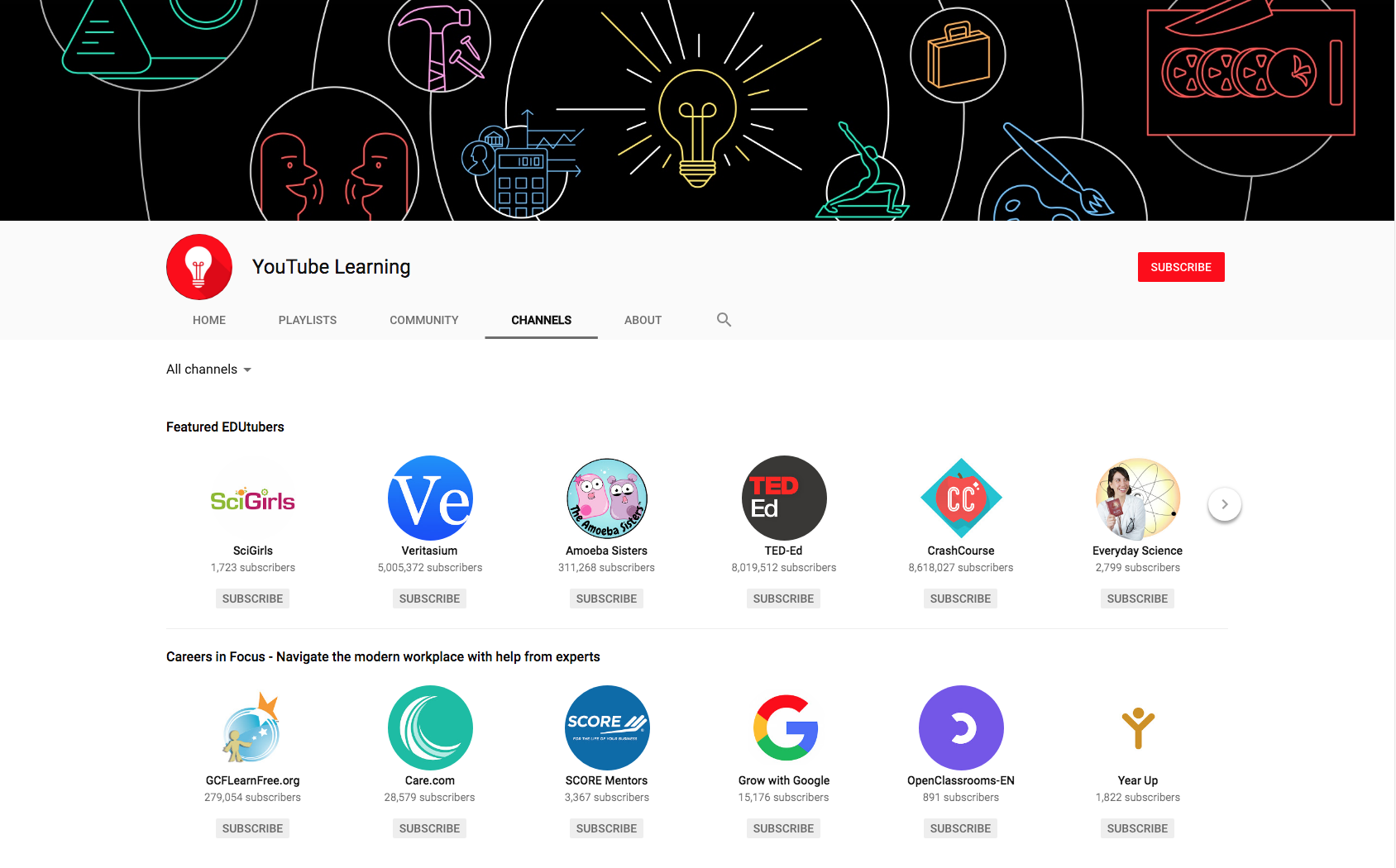Screen dimensions: 1396x868
Task: Click the 279,054 subscribers text
Action: [x=253, y=798]
